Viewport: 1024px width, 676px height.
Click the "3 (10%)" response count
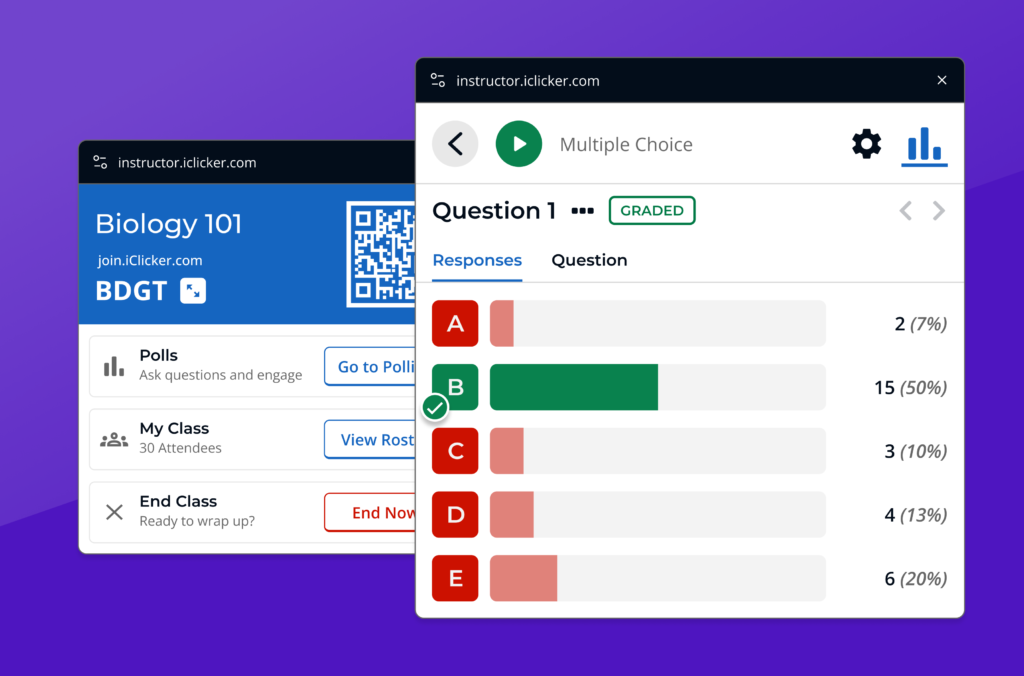[916, 451]
